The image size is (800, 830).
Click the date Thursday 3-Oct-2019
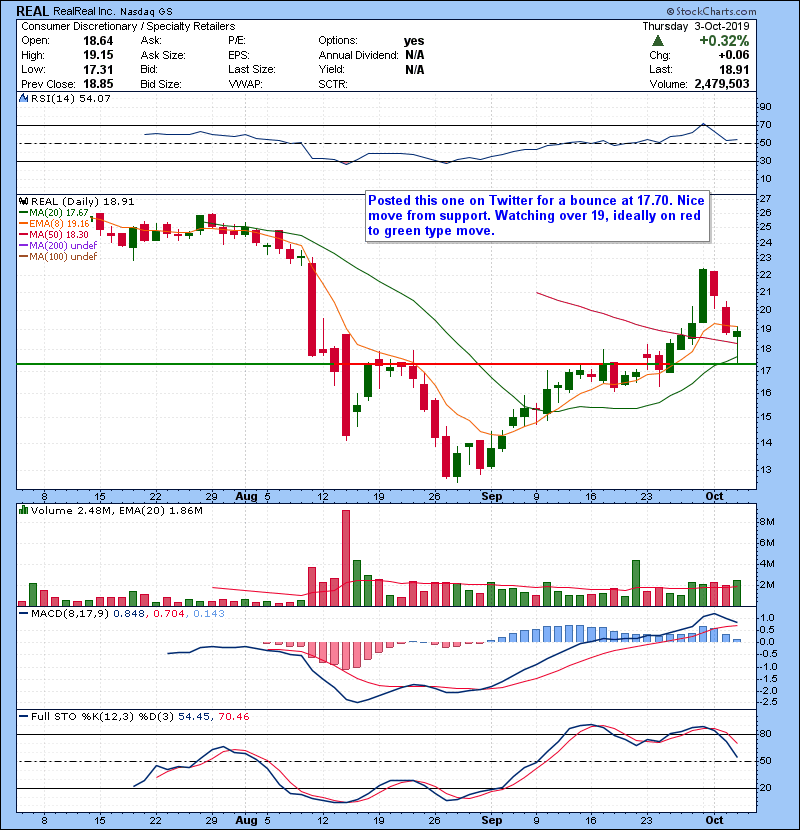click(x=696, y=26)
